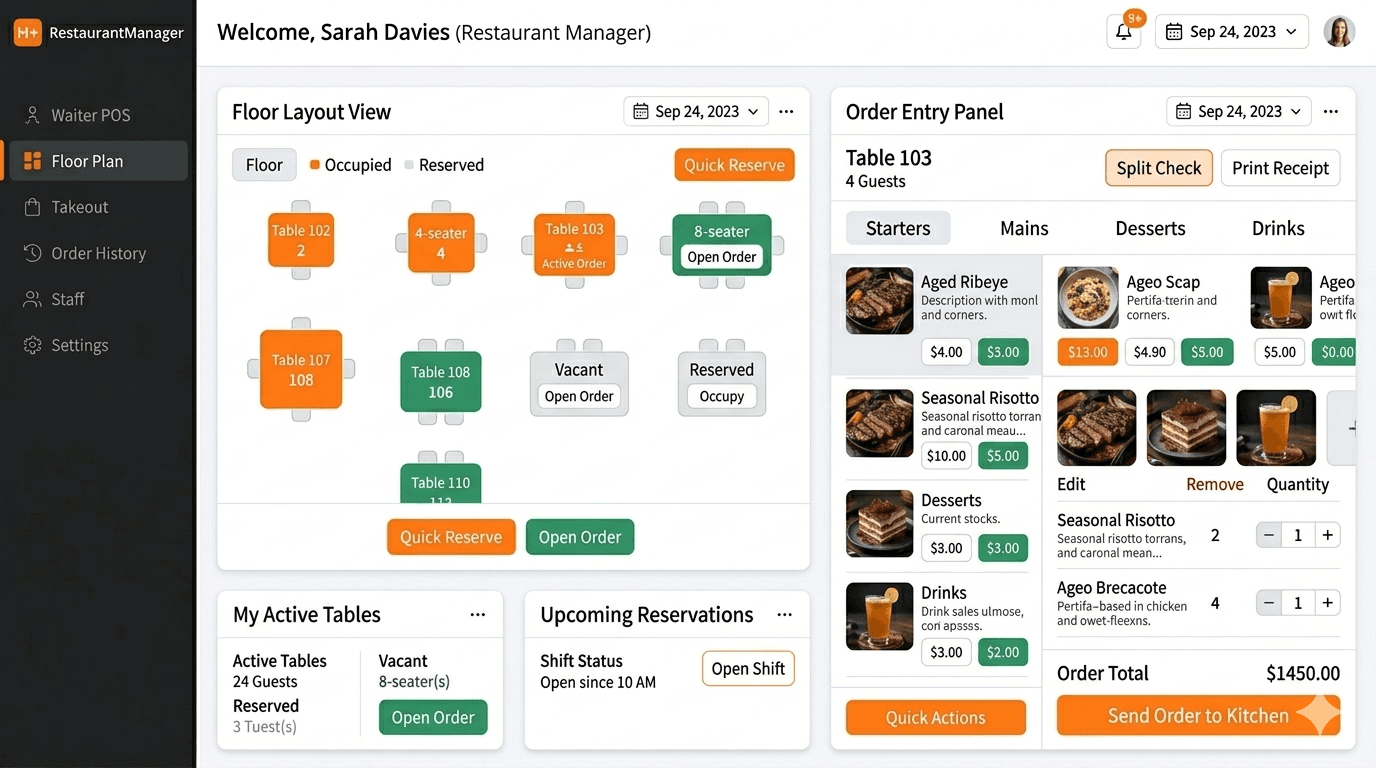The width and height of the screenshot is (1376, 768).
Task: Click the Aged Ribeye food thumbnail
Action: pos(879,300)
